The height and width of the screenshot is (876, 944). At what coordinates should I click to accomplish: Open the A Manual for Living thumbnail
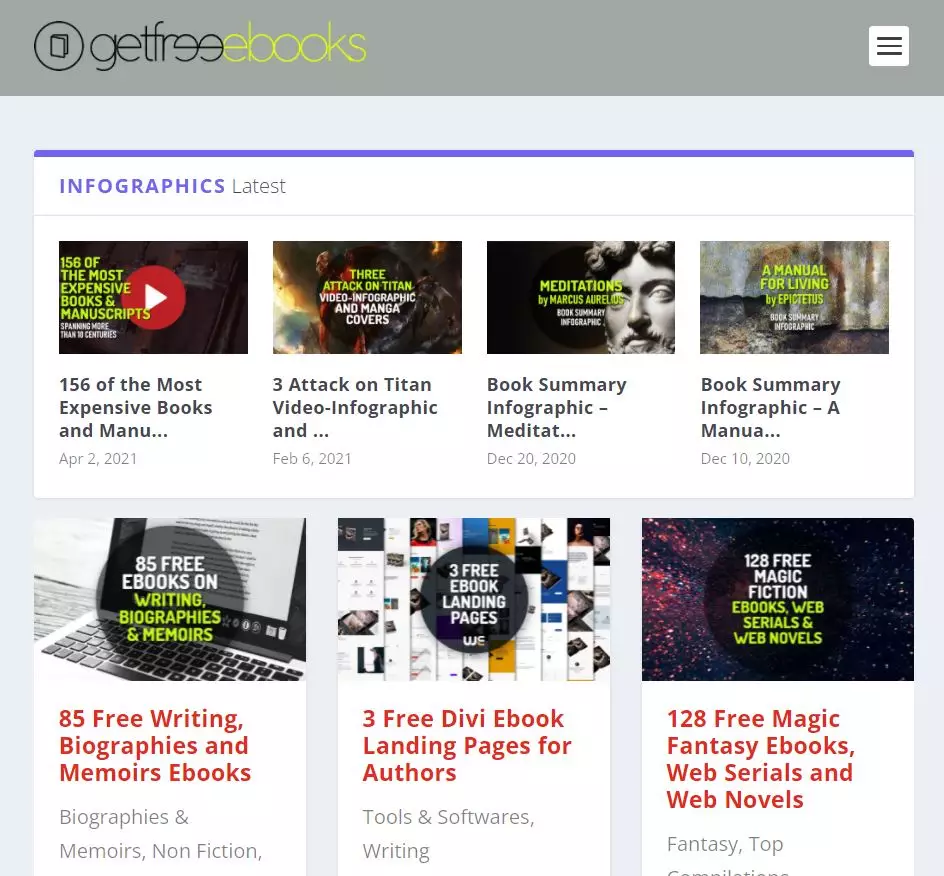click(x=794, y=297)
